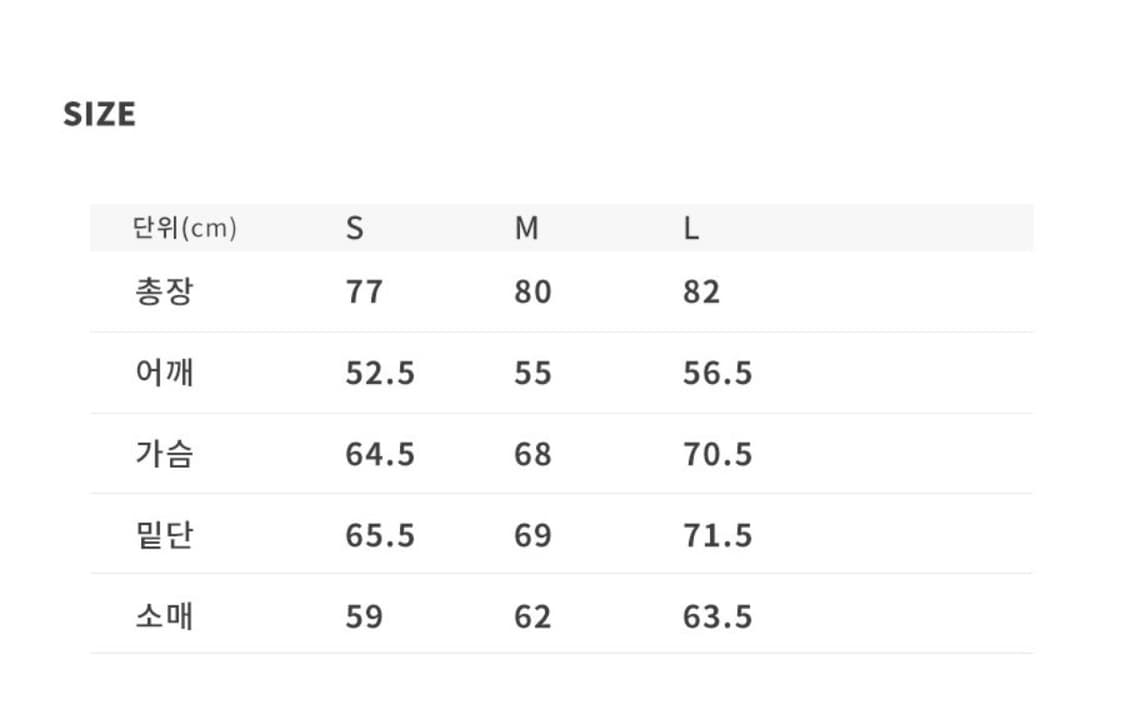Click the L size column header

tap(691, 229)
